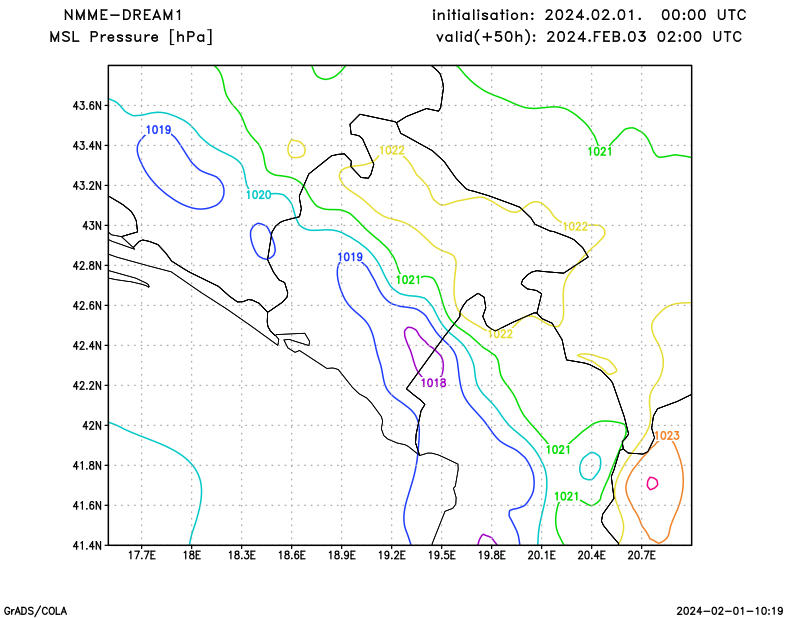The image size is (800, 618).
Task: Click the 42N latitude label
Action: click(x=92, y=426)
